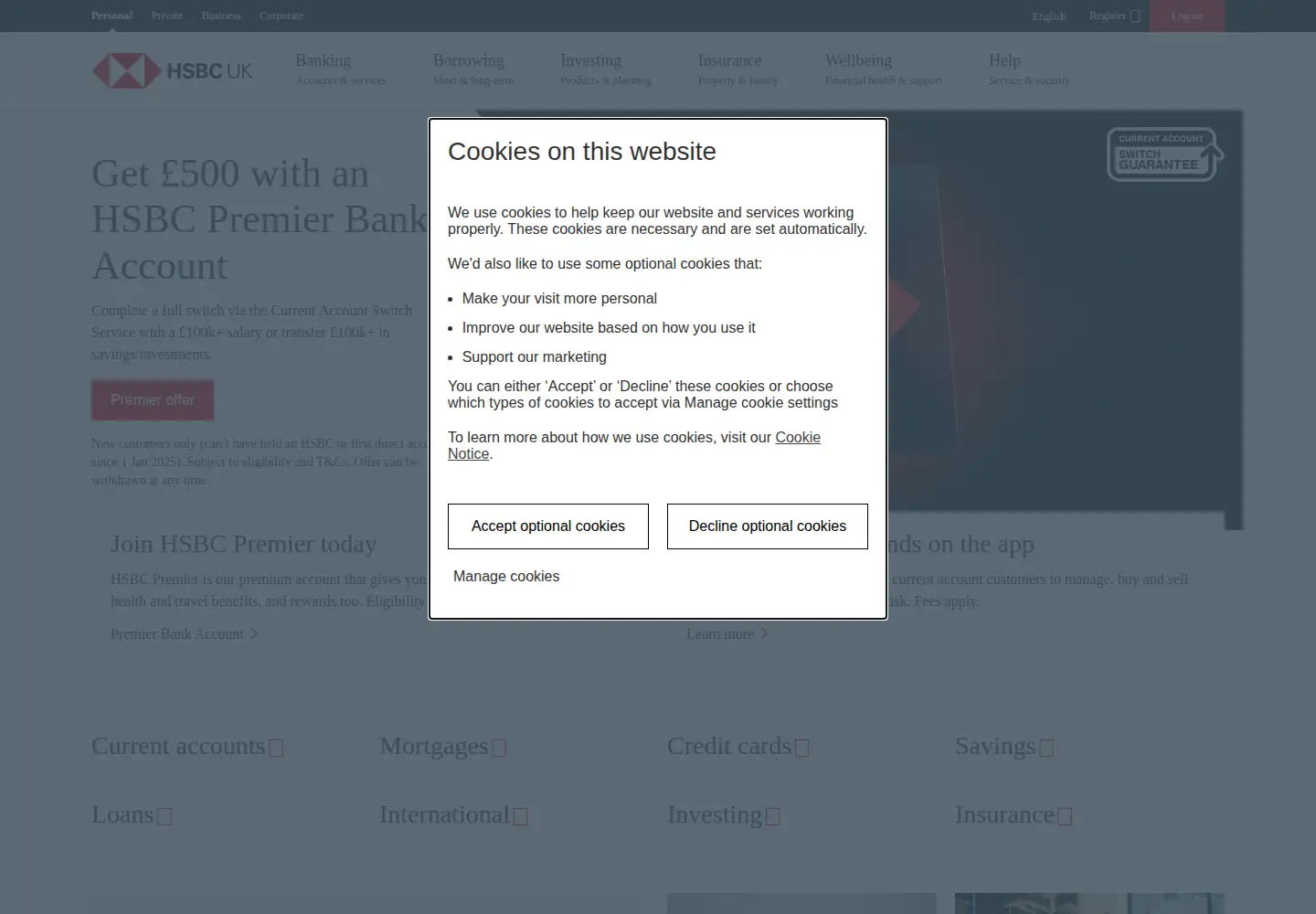The width and height of the screenshot is (1316, 914).
Task: Click the HSBC UK logo
Action: tap(173, 70)
